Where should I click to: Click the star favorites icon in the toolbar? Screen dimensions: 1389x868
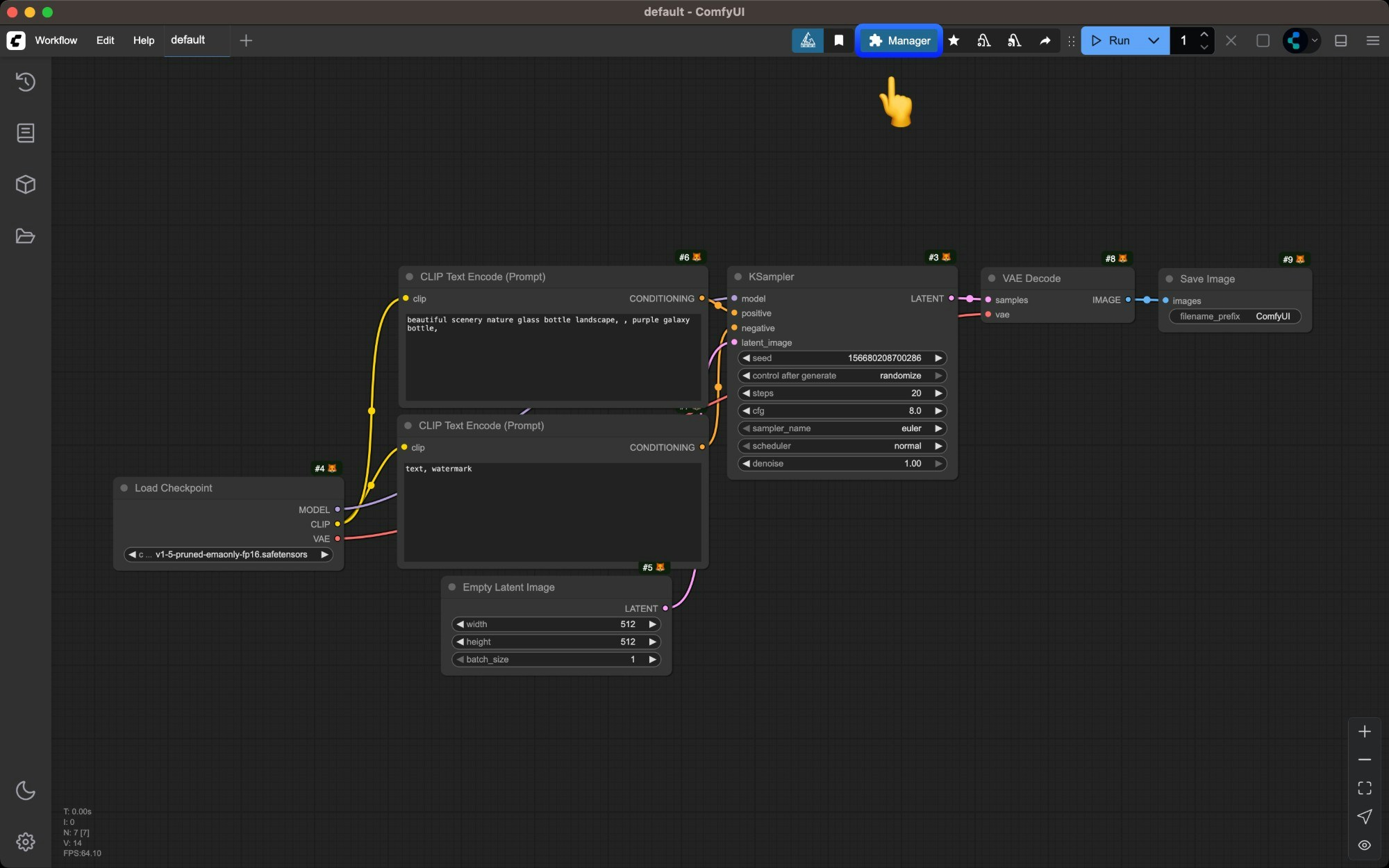pos(954,41)
